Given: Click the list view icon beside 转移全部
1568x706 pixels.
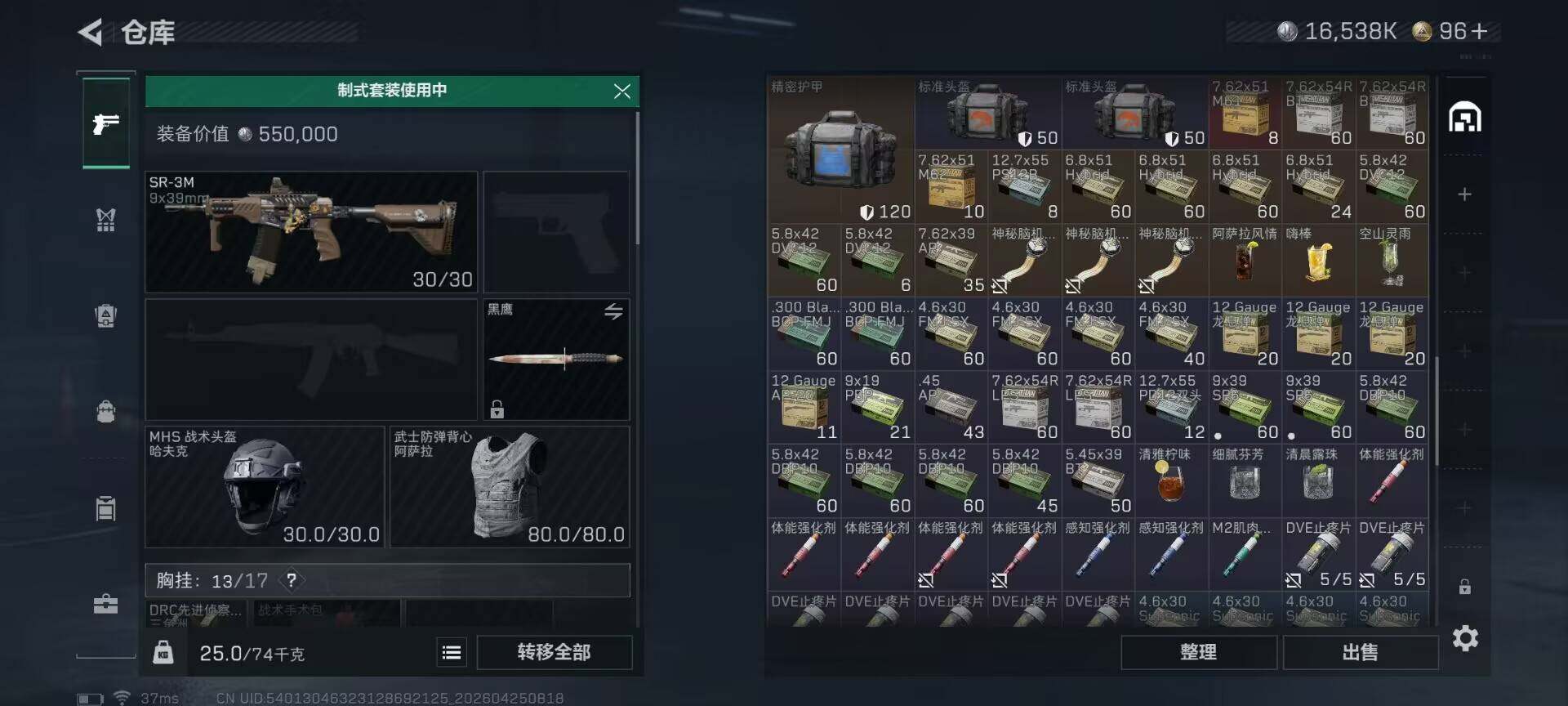Looking at the screenshot, I should click(x=452, y=652).
